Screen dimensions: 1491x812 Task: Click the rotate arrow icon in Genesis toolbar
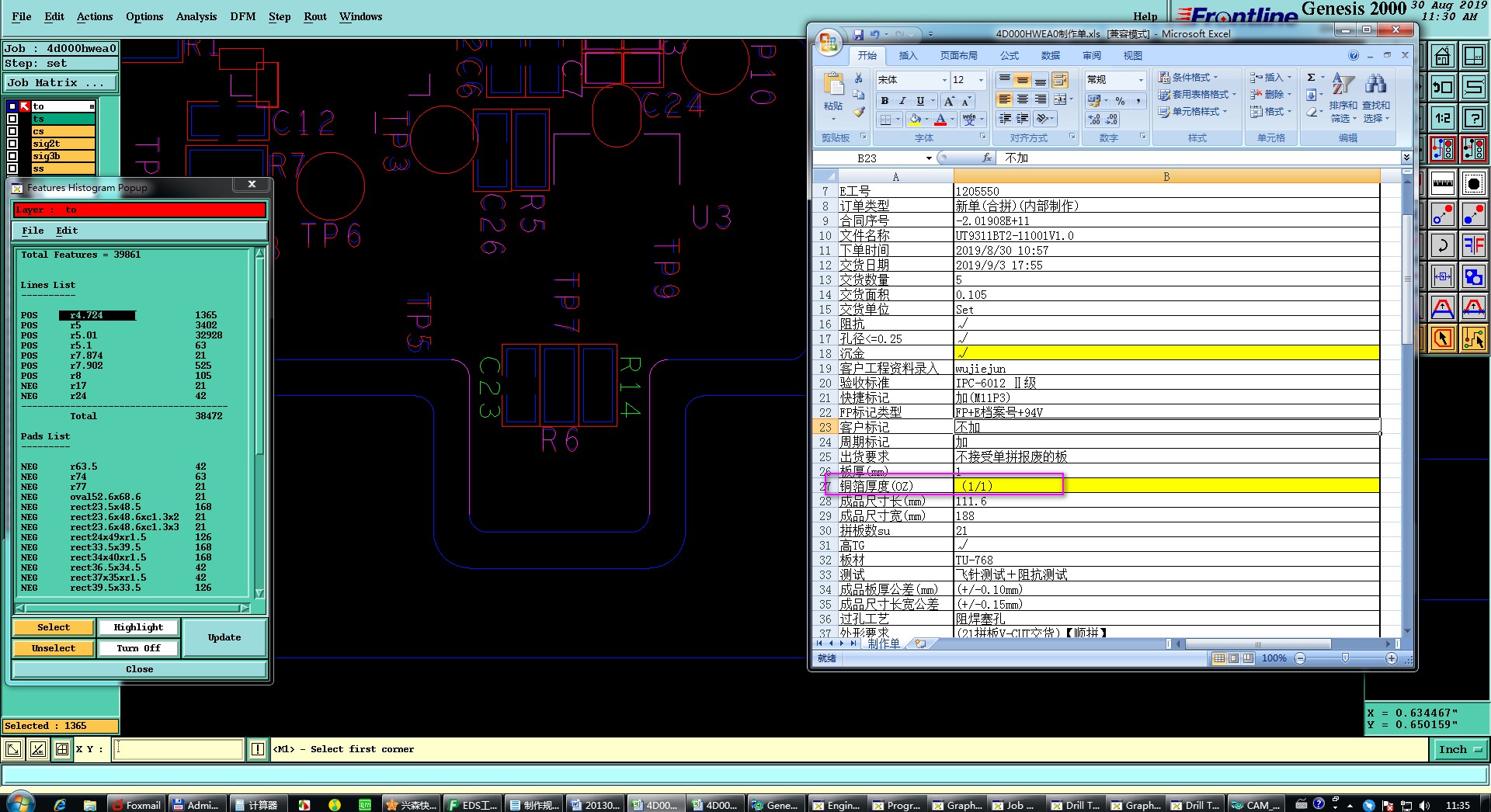[x=1443, y=245]
